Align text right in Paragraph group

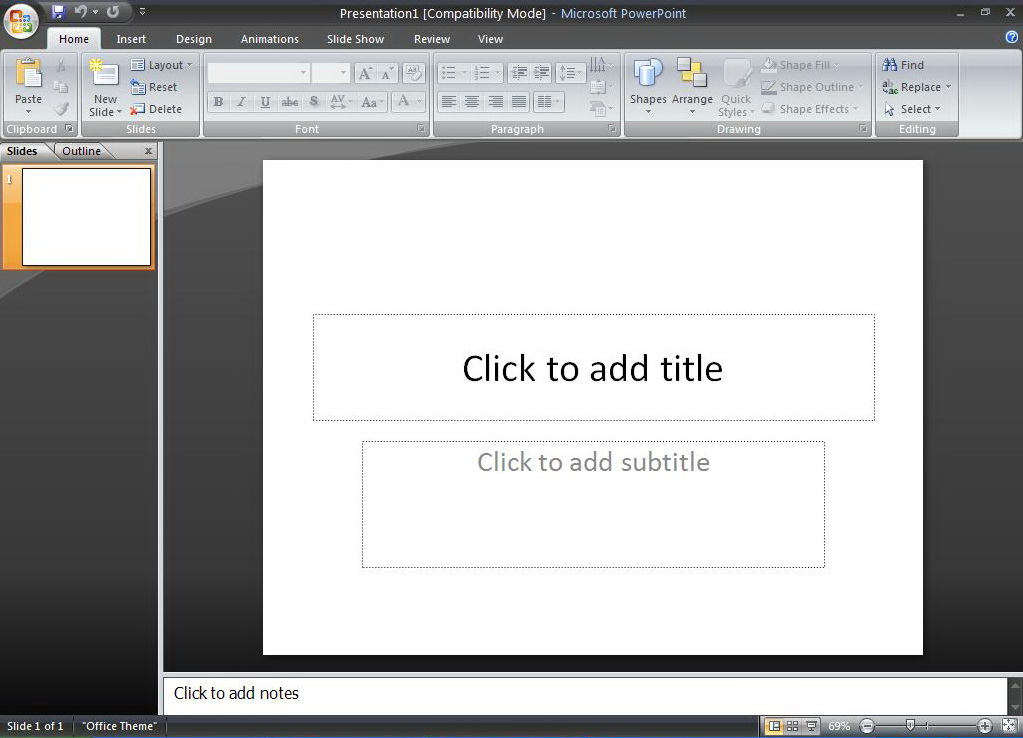pyautogui.click(x=495, y=102)
